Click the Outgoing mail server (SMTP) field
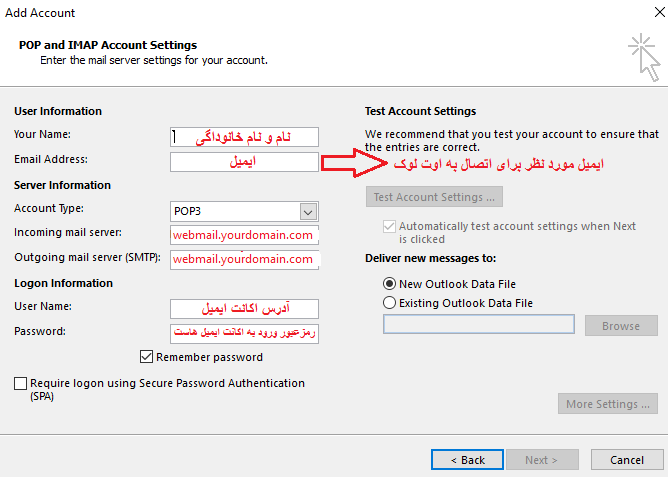 244,260
